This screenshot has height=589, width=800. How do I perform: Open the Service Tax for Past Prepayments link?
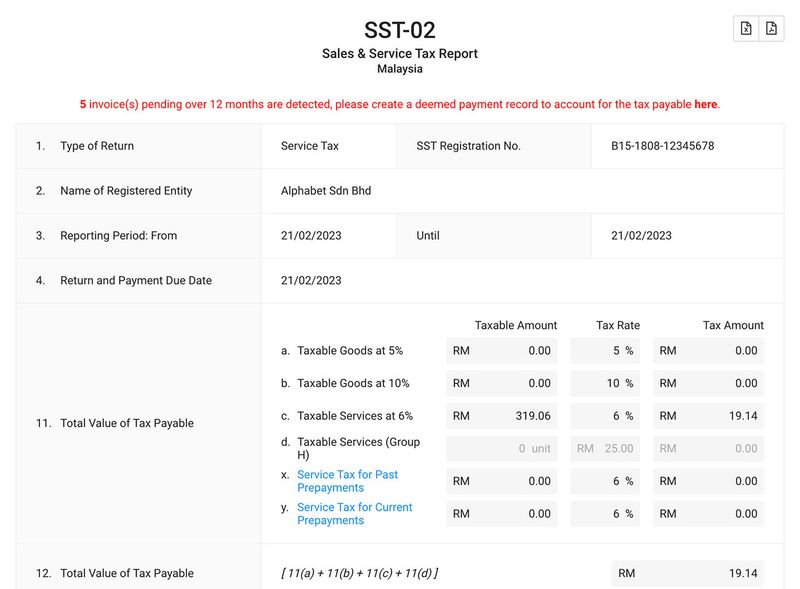[348, 481]
